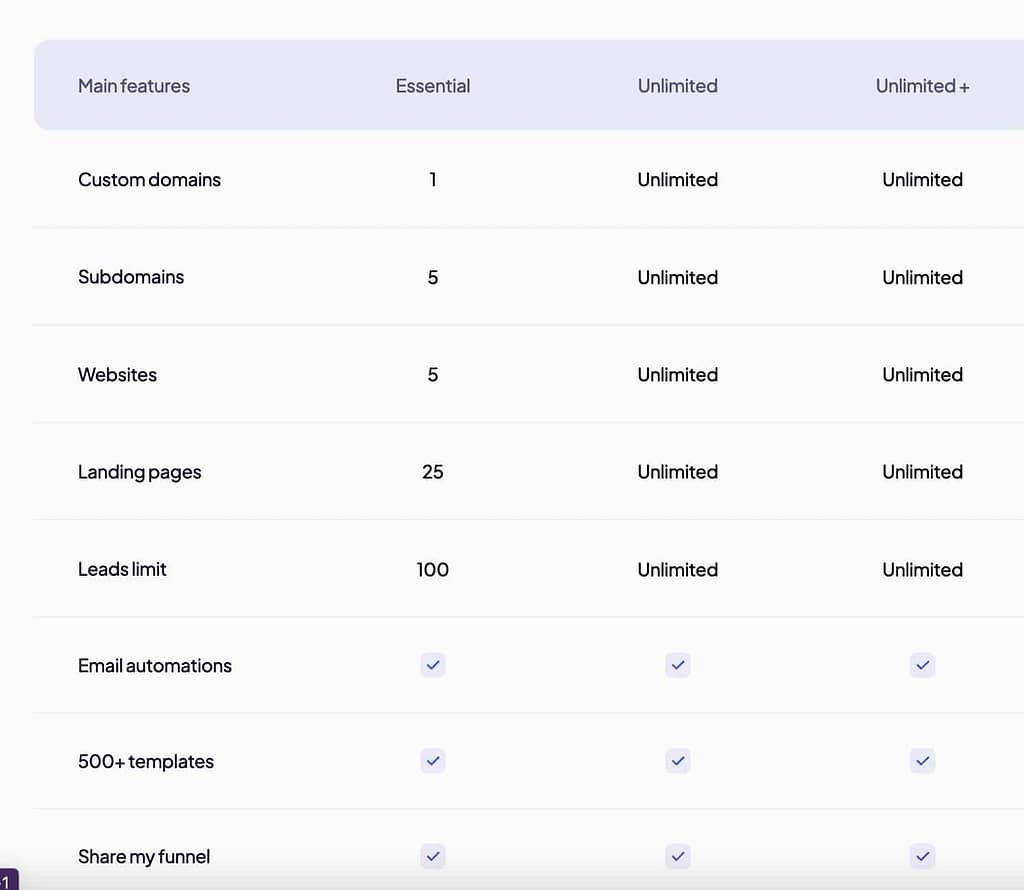
Task: Select the Unlimited + plan column header
Action: pos(922,86)
